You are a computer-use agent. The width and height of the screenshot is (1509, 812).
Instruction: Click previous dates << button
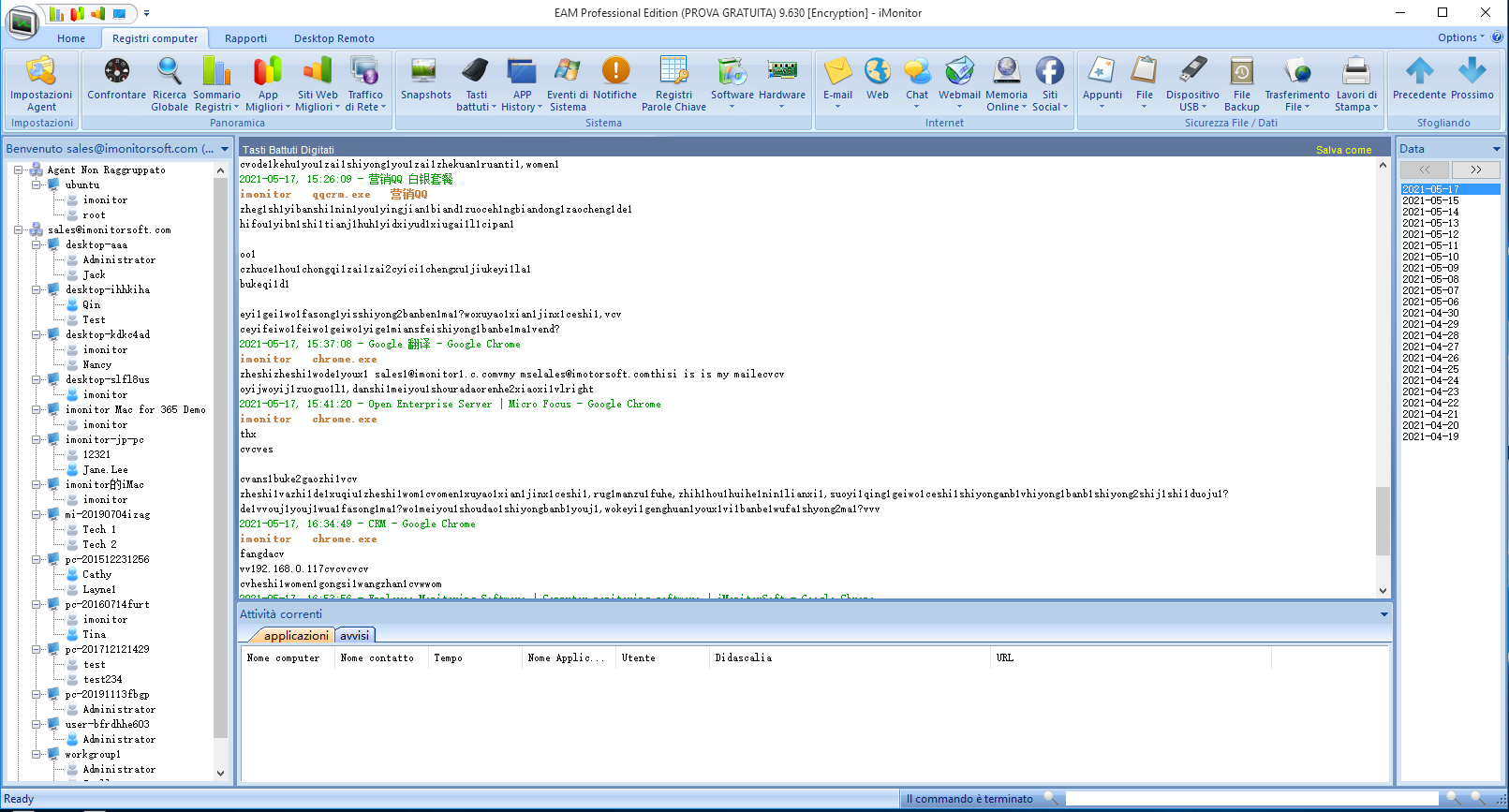coord(1425,170)
